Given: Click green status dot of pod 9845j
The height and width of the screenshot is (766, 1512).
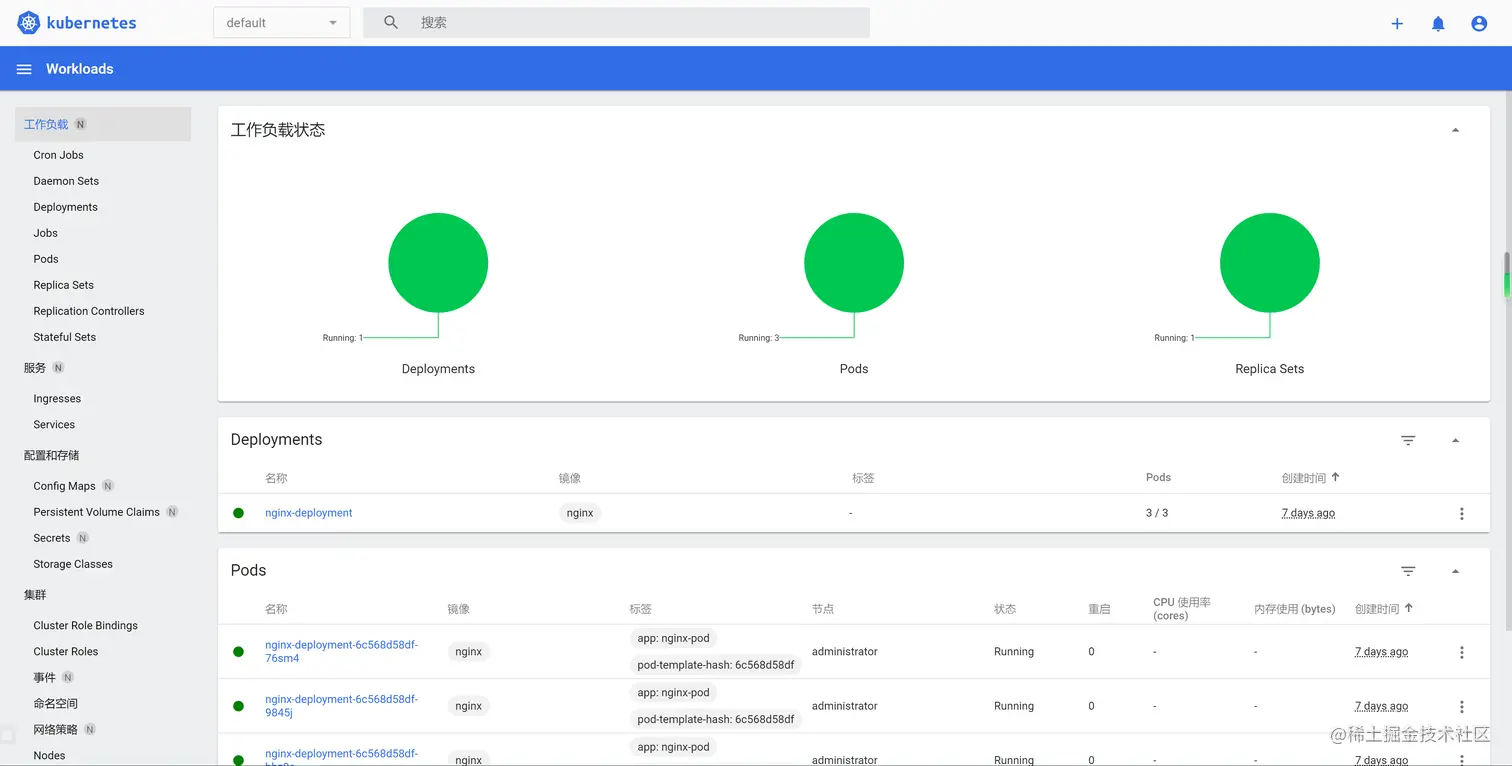Looking at the screenshot, I should click(238, 706).
